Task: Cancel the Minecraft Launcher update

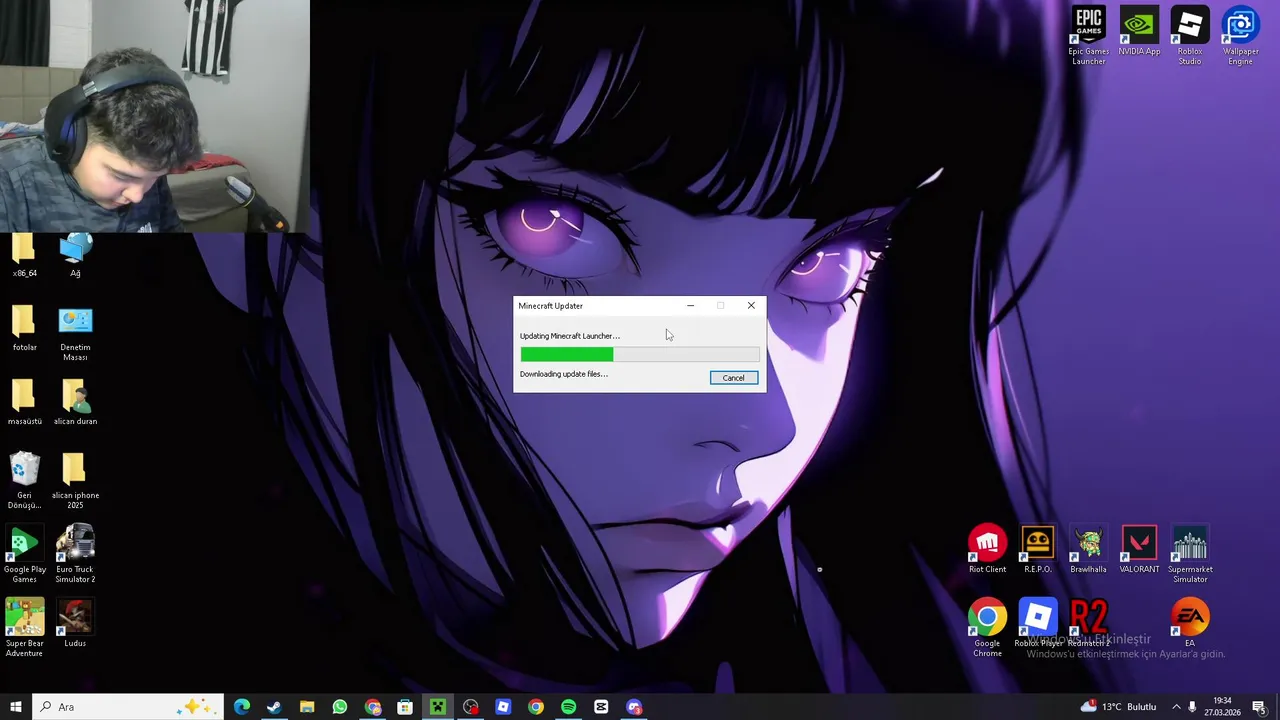Action: pyautogui.click(x=733, y=378)
